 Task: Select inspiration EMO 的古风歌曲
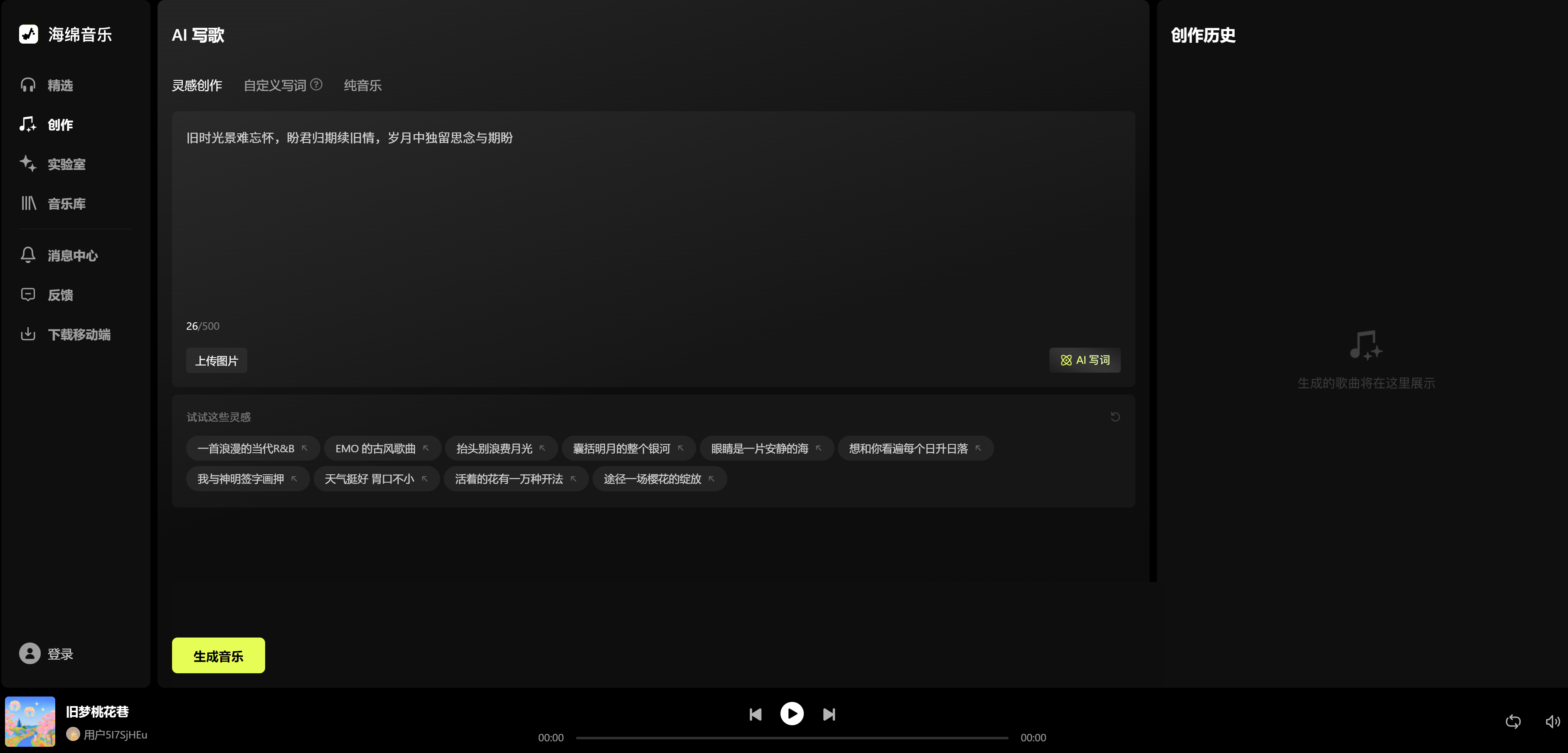[382, 448]
